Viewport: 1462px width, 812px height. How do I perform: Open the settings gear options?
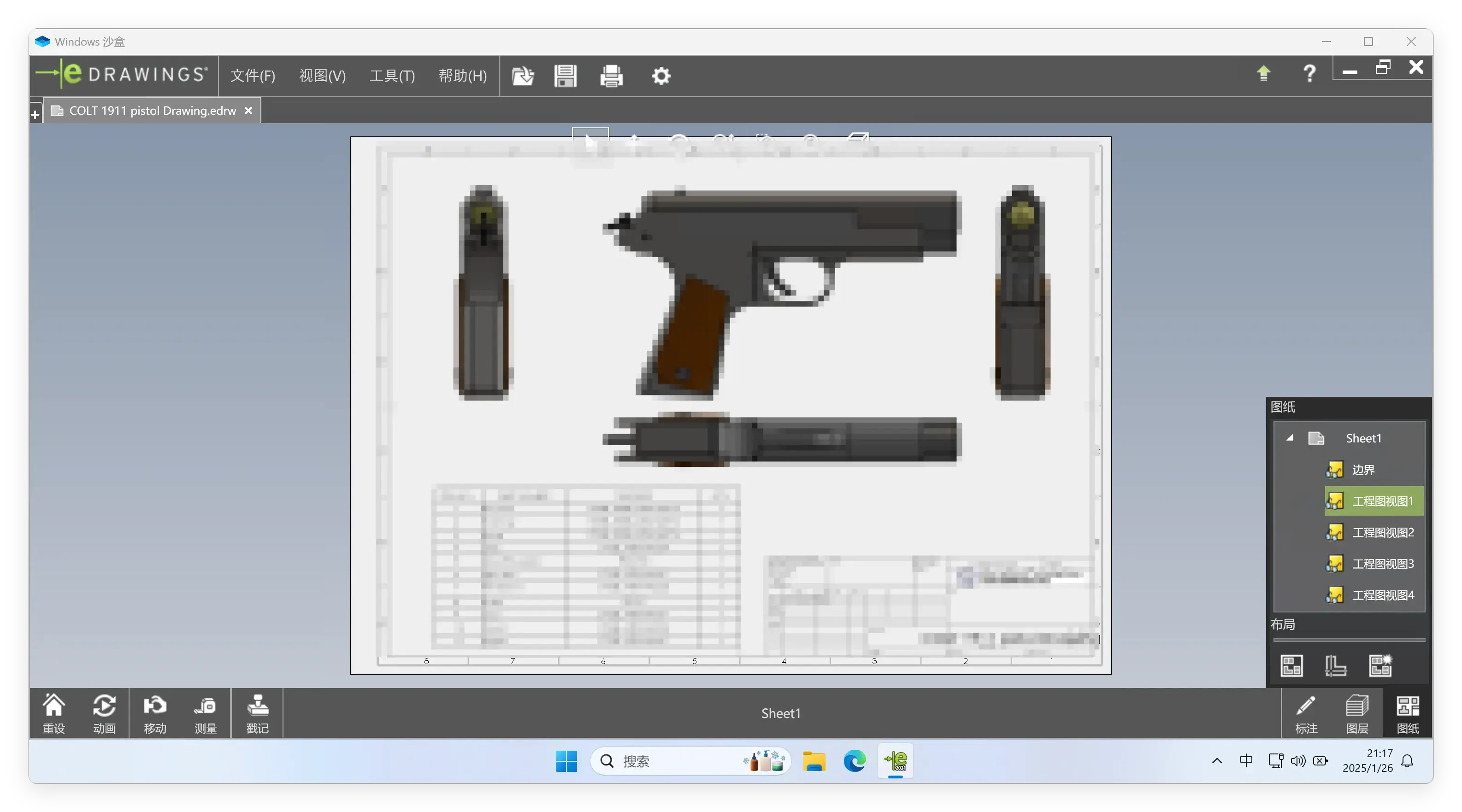660,76
